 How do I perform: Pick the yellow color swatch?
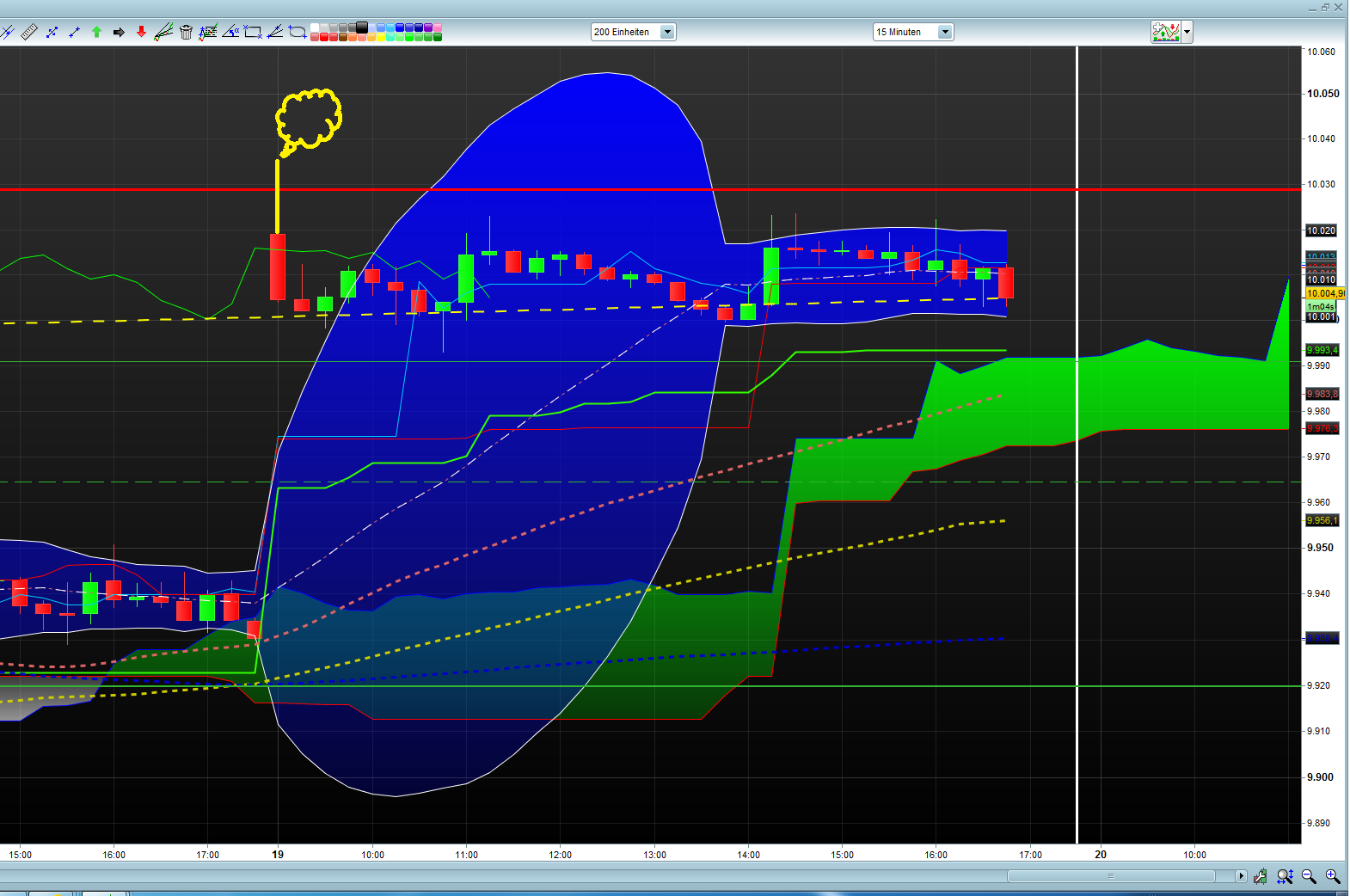pos(380,37)
